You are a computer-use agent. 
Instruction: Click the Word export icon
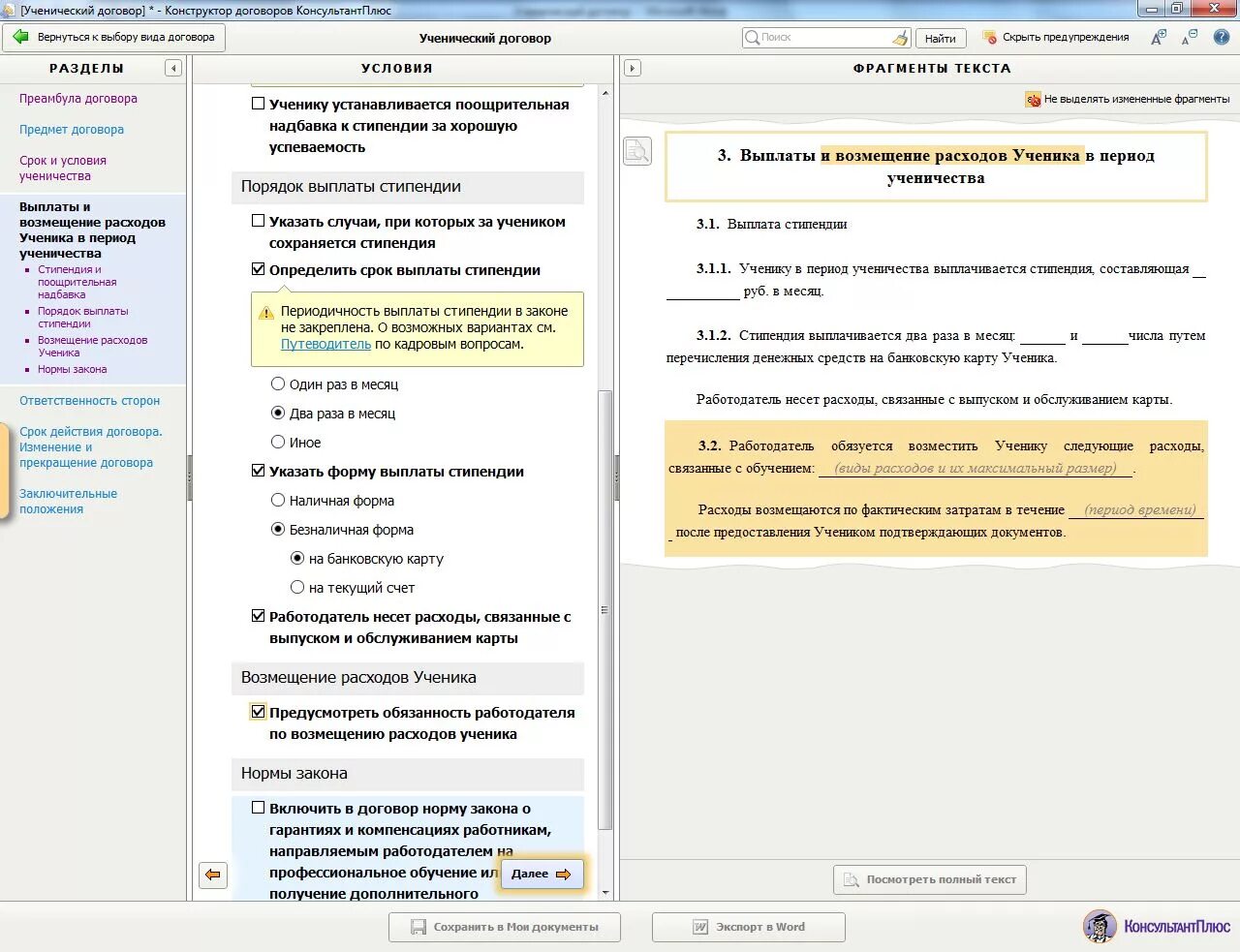[x=700, y=927]
